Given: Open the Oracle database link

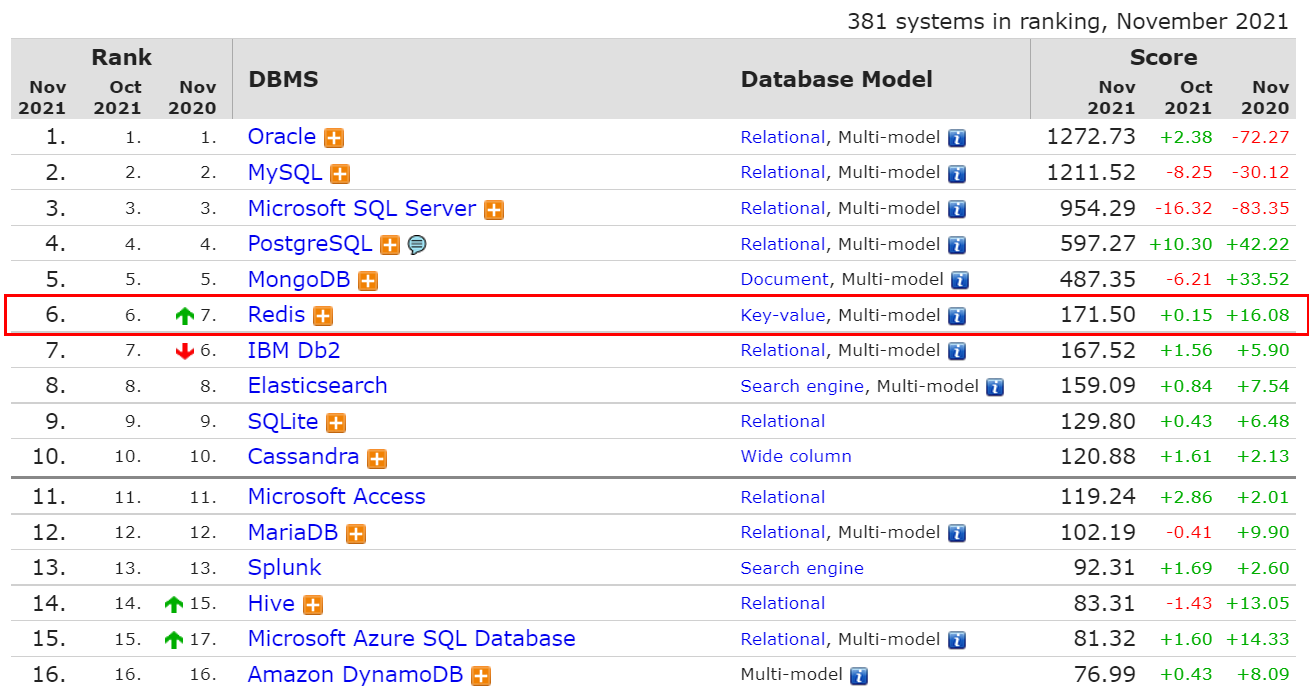Looking at the screenshot, I should click(282, 137).
